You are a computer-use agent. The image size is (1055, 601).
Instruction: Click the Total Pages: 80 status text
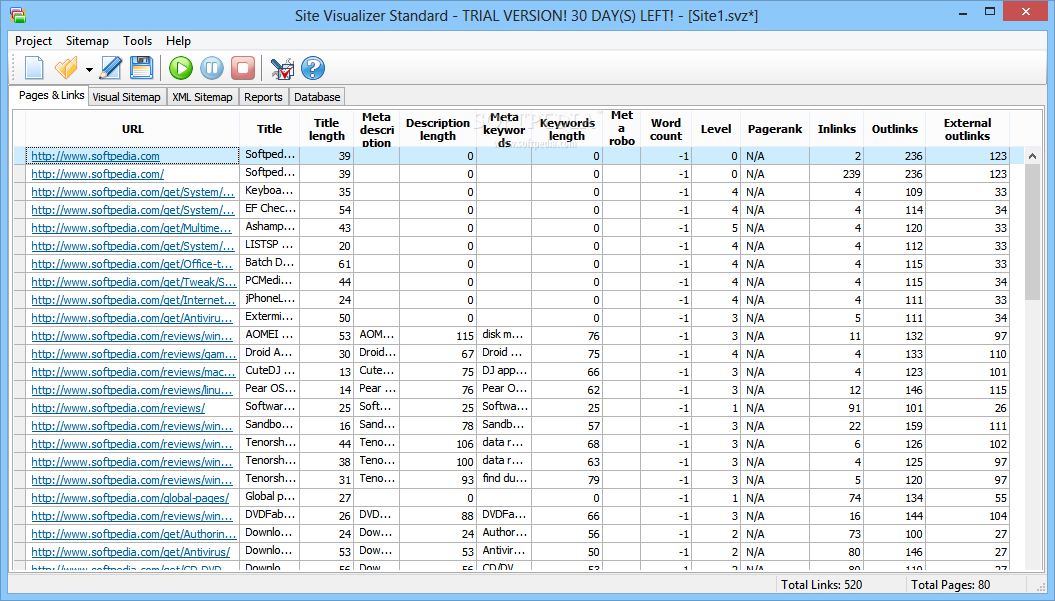951,585
